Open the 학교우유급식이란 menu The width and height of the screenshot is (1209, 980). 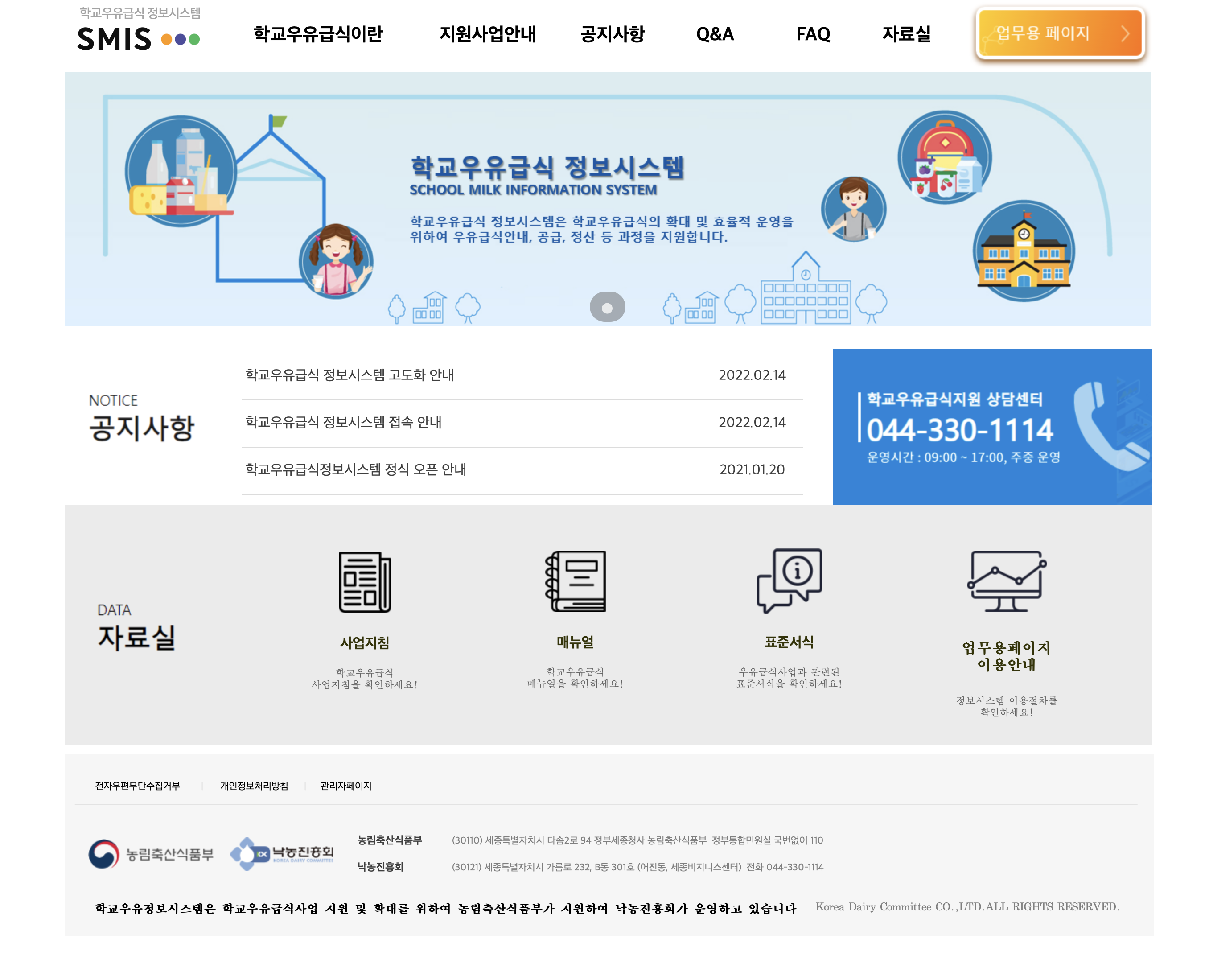point(318,35)
